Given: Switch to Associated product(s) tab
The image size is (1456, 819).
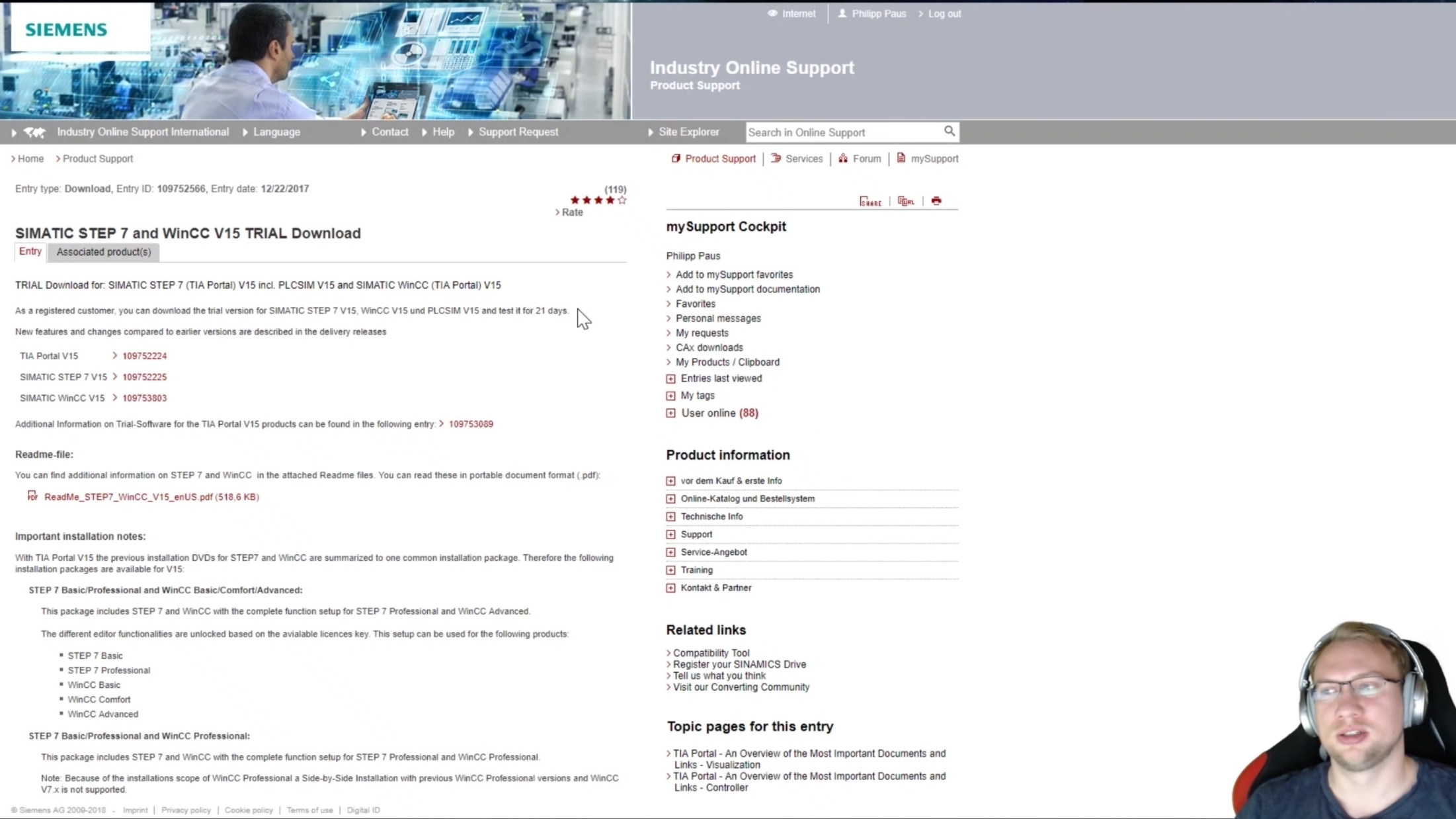Looking at the screenshot, I should point(104,252).
